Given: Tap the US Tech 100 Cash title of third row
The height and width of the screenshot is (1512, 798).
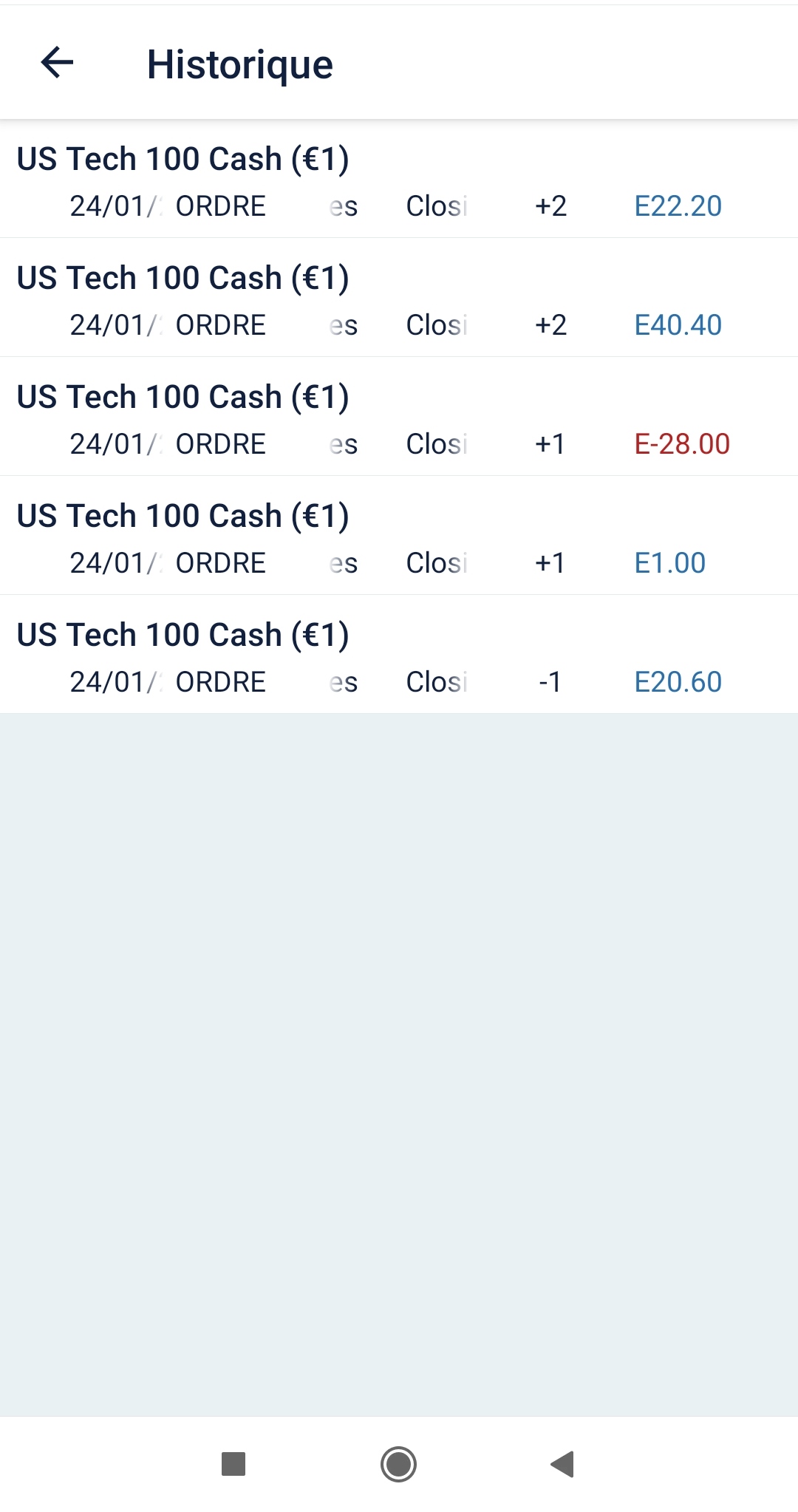Looking at the screenshot, I should (183, 397).
